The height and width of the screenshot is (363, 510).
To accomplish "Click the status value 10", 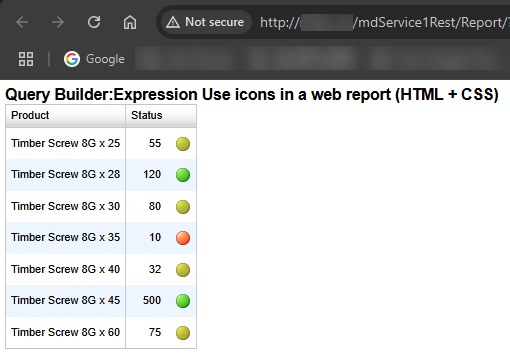I will coord(155,237).
